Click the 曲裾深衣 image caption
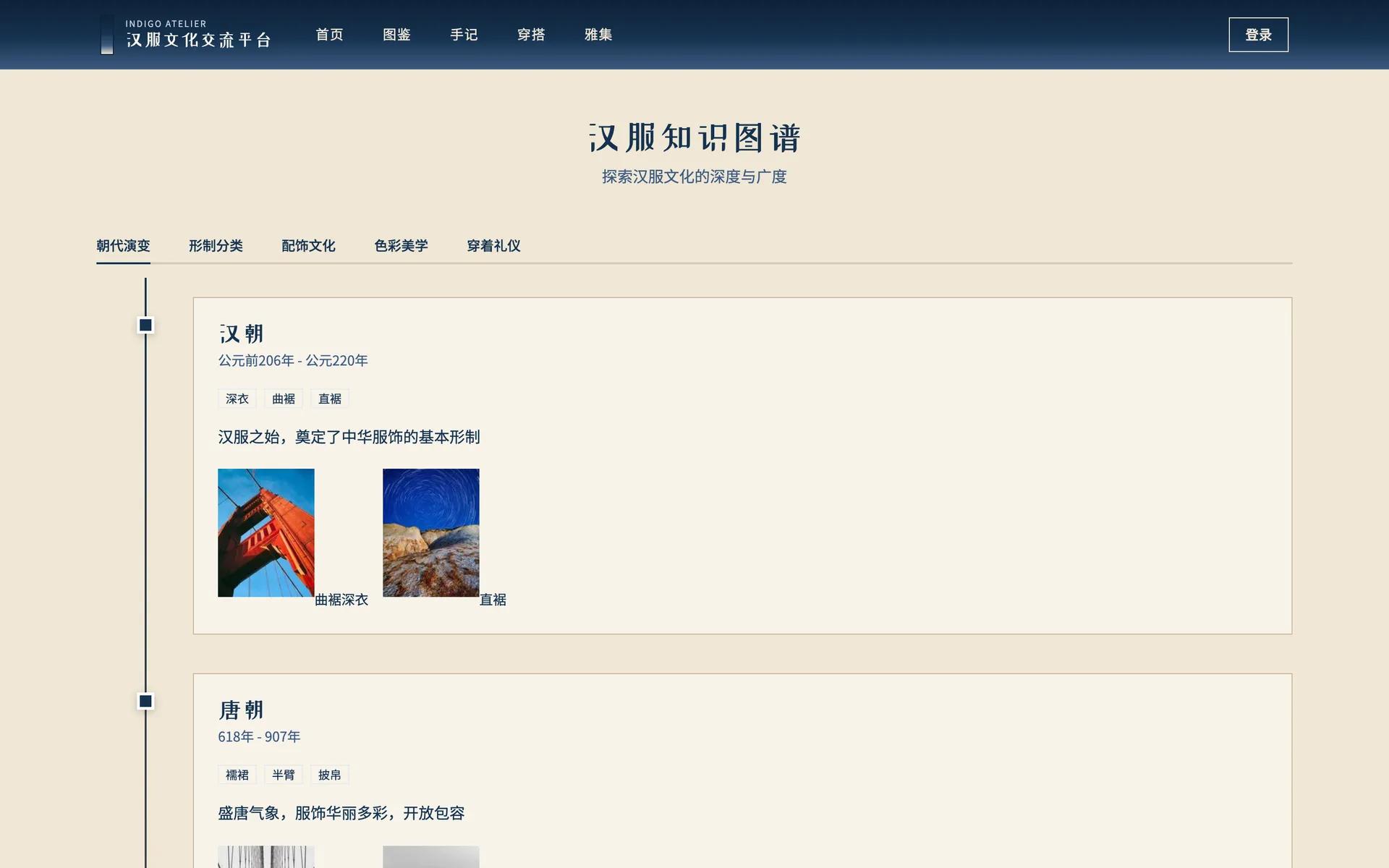This screenshot has width=1389, height=868. (341, 600)
